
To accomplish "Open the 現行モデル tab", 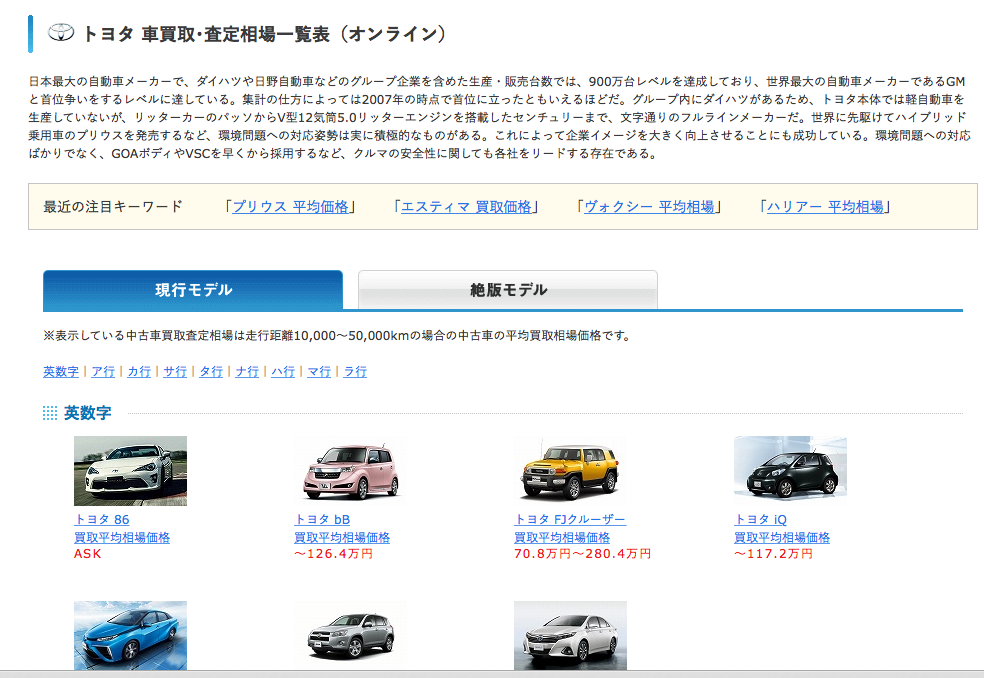I will click(193, 290).
